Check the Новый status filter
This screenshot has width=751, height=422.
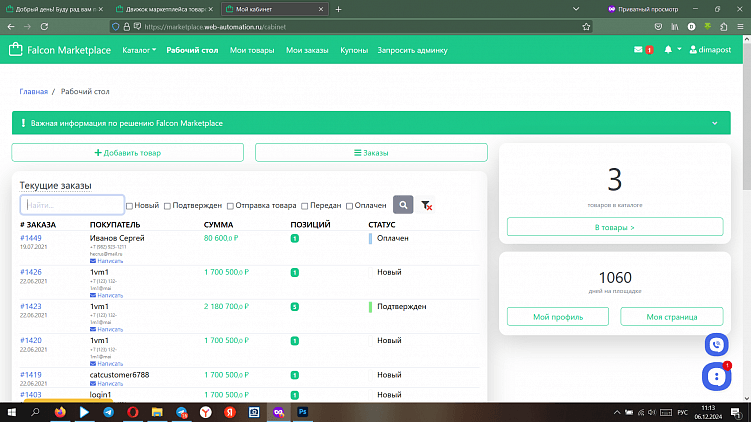coord(129,206)
